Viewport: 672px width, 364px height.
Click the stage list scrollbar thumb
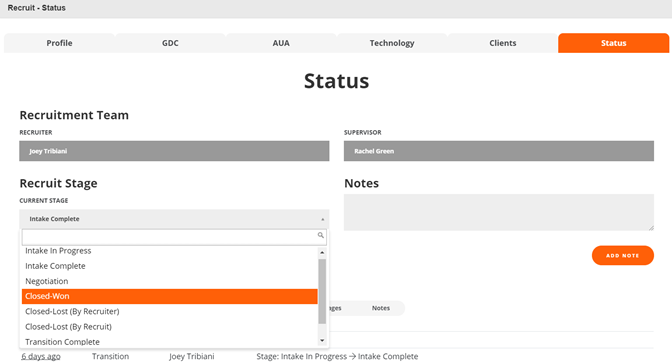point(322,291)
